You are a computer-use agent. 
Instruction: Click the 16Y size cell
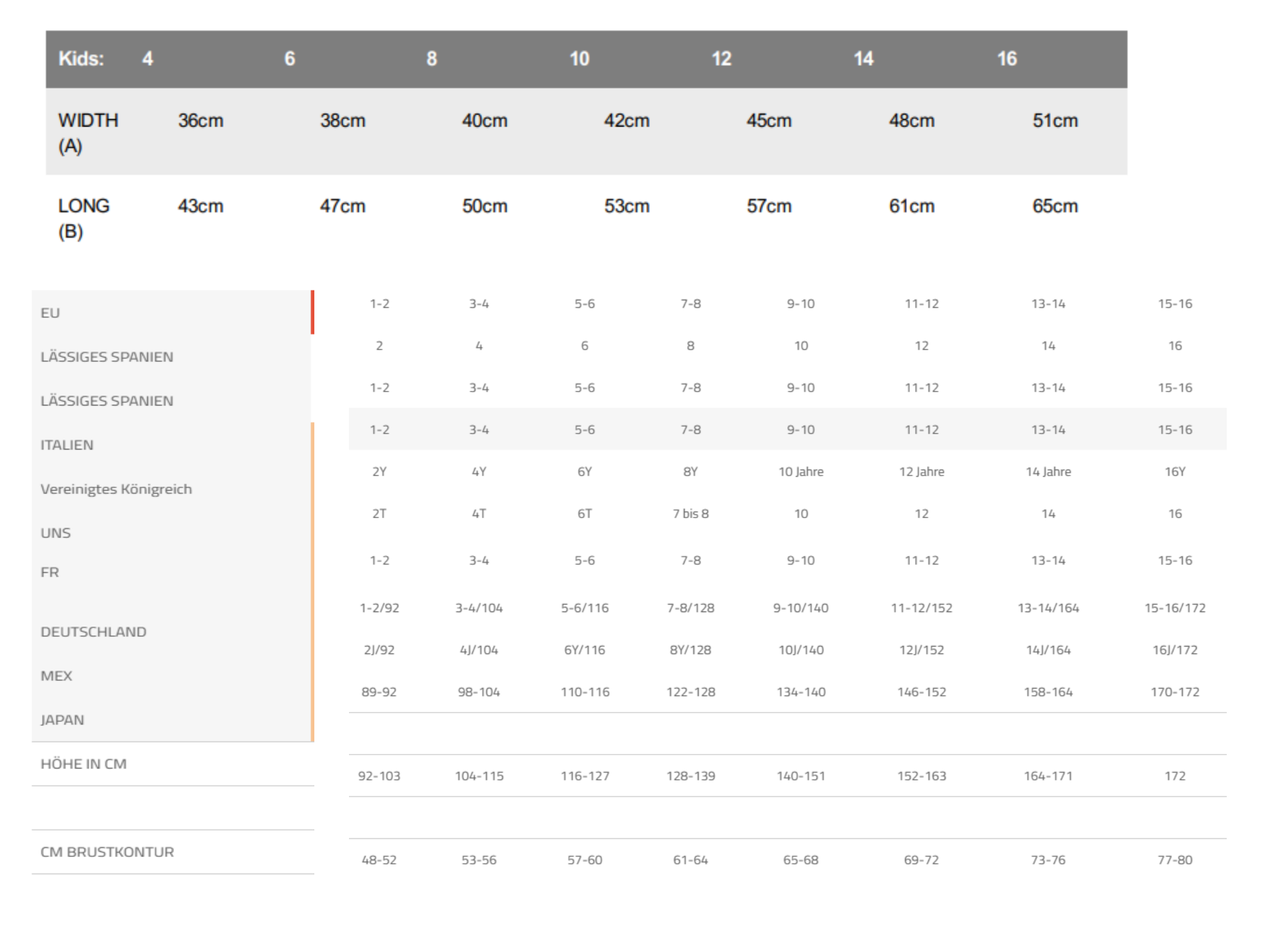pos(1175,471)
